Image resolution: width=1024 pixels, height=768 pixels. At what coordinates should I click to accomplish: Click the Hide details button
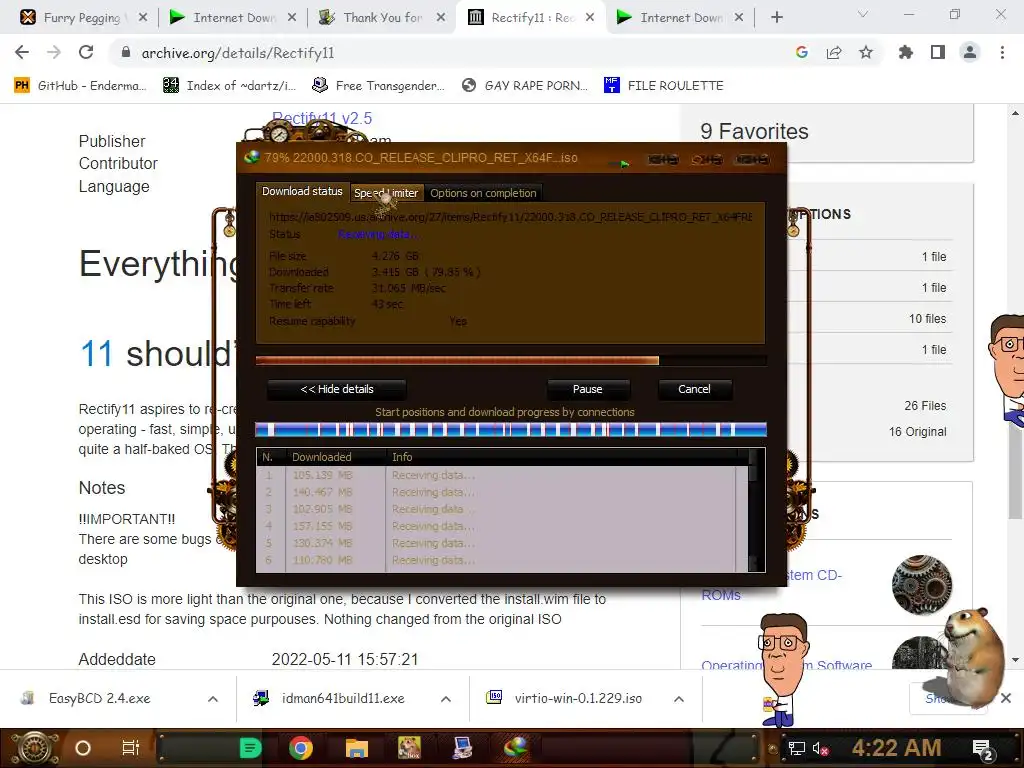click(x=337, y=389)
